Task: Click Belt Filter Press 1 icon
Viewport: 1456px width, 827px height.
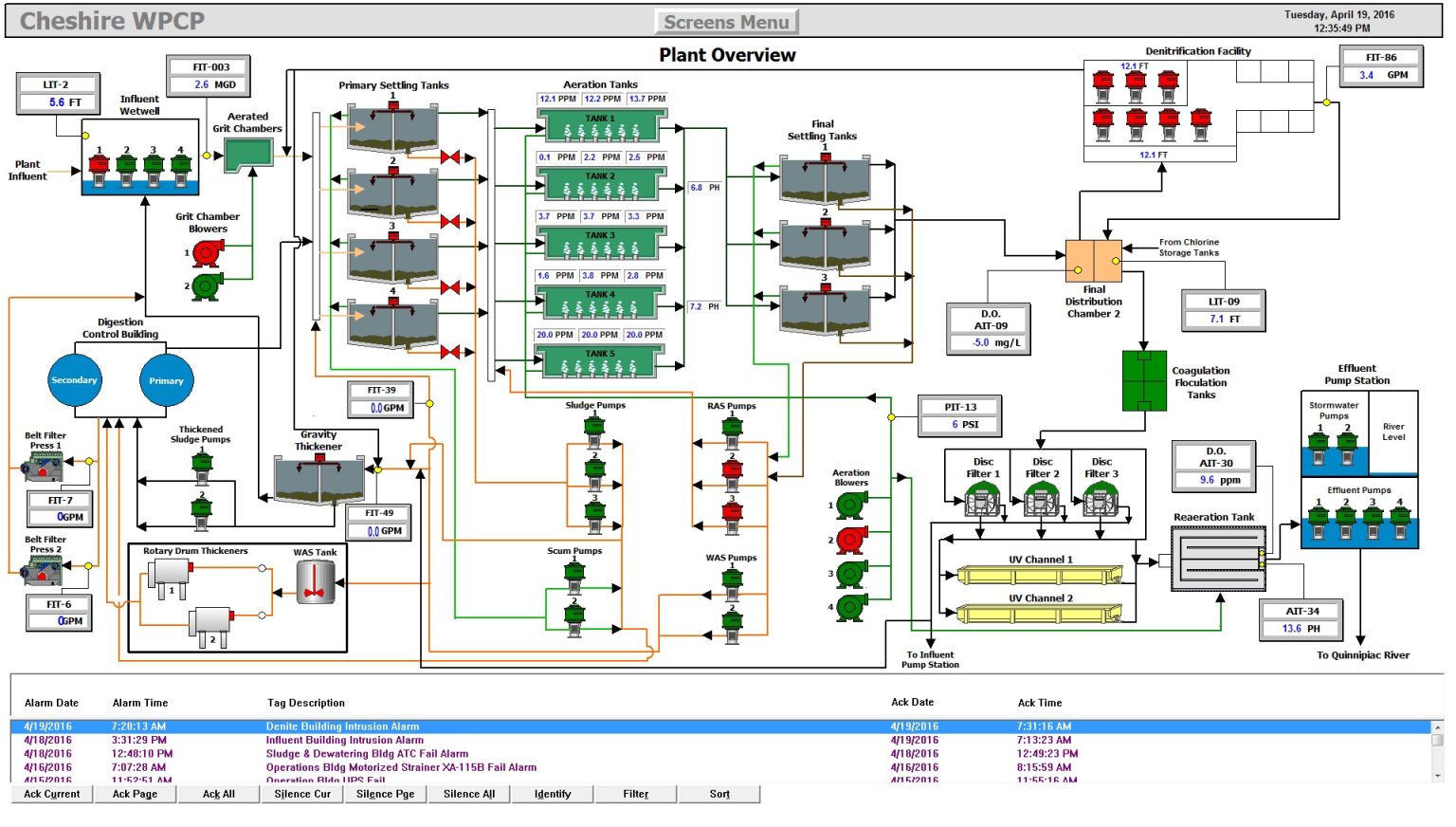Action: point(44,467)
